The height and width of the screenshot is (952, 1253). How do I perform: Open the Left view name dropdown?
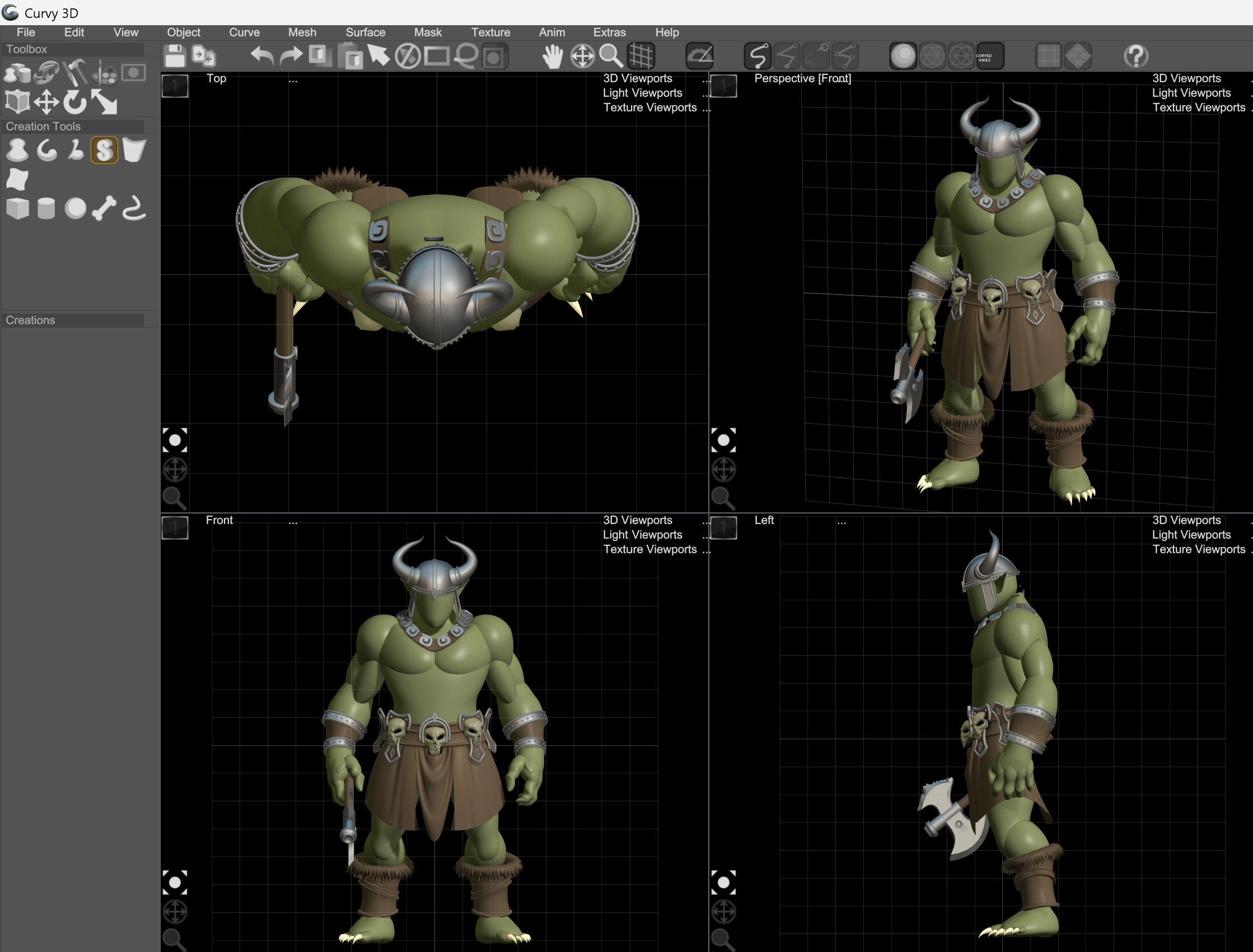pyautogui.click(x=764, y=520)
